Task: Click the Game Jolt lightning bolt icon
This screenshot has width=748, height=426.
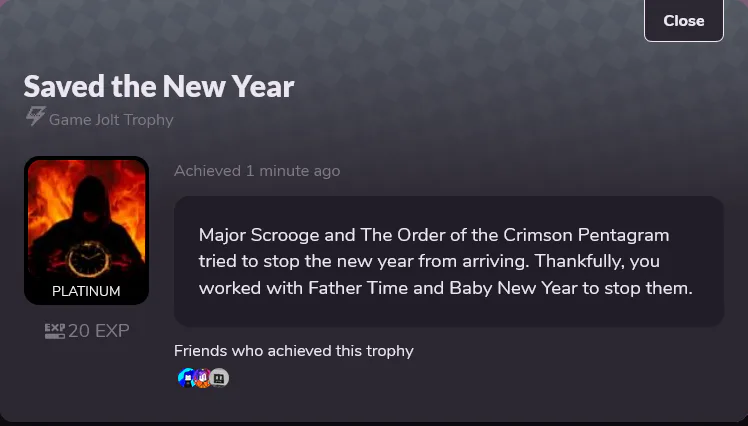Action: pyautogui.click(x=35, y=117)
